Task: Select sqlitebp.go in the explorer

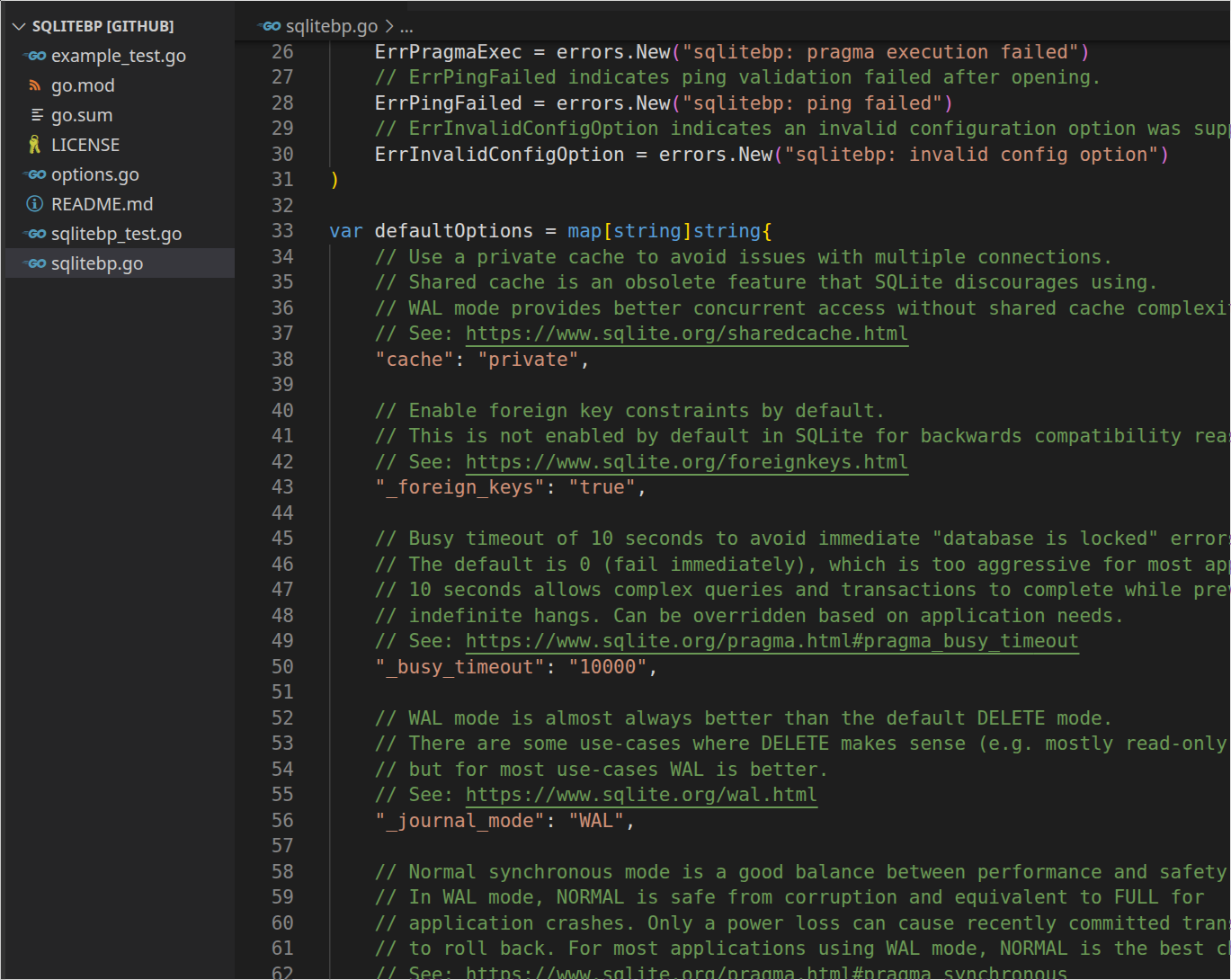Action: 120,263
